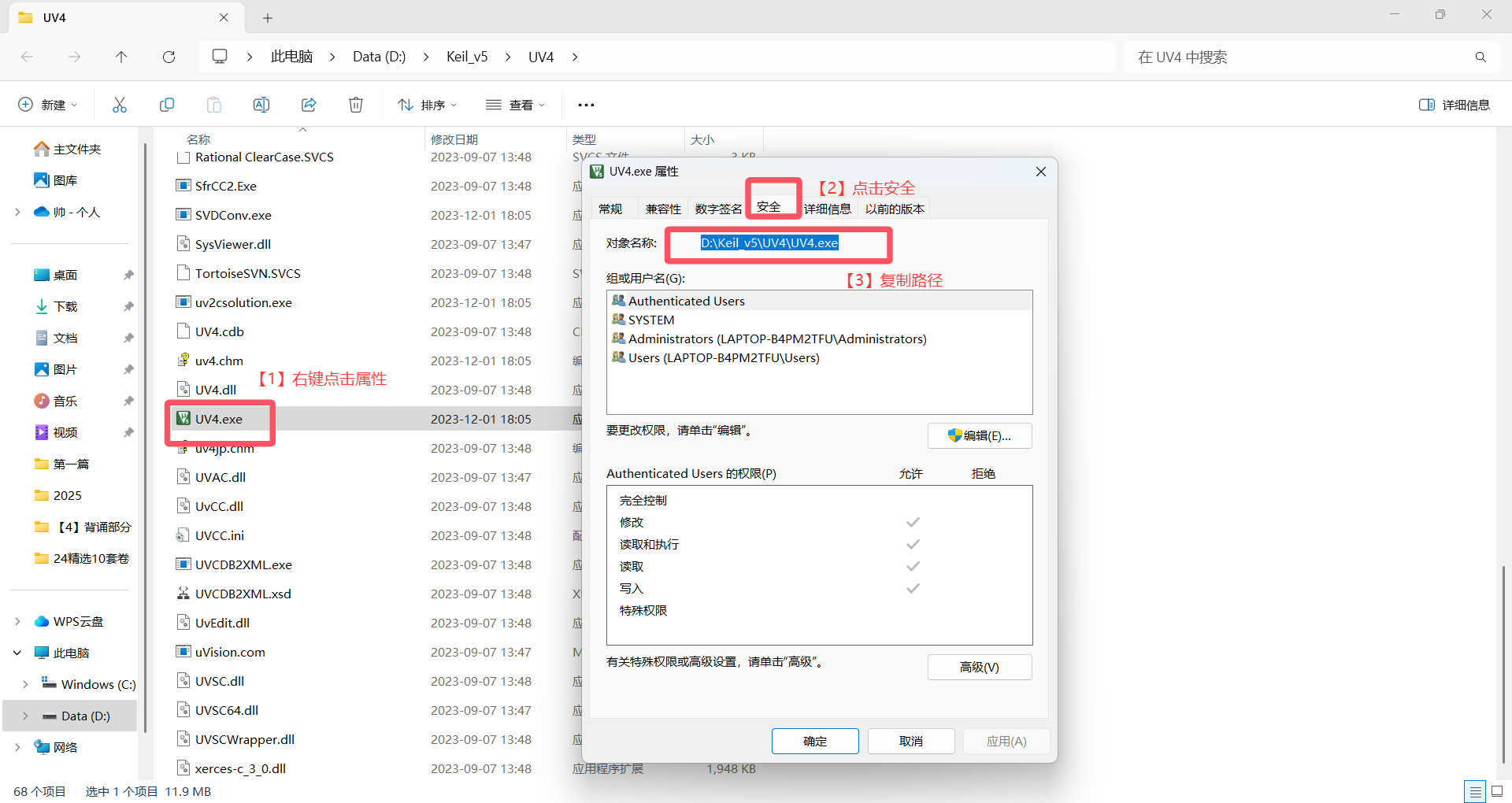This screenshot has height=803, width=1512.
Task: Select Administrators entry in the user list
Action: [x=819, y=339]
